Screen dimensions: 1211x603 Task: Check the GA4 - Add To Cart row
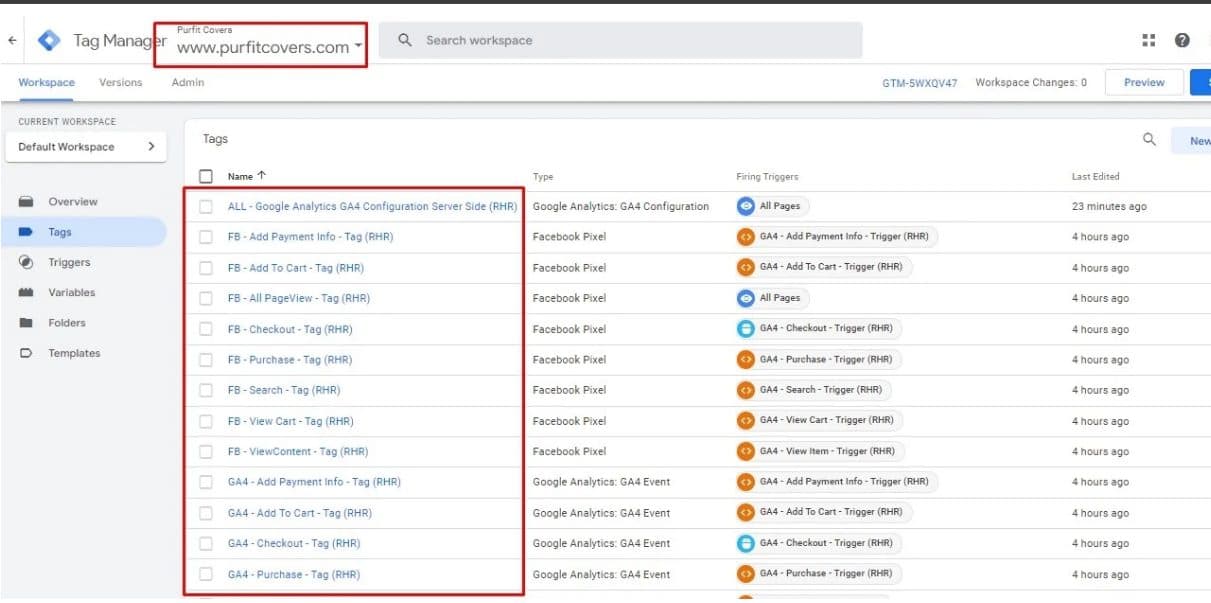click(x=206, y=513)
